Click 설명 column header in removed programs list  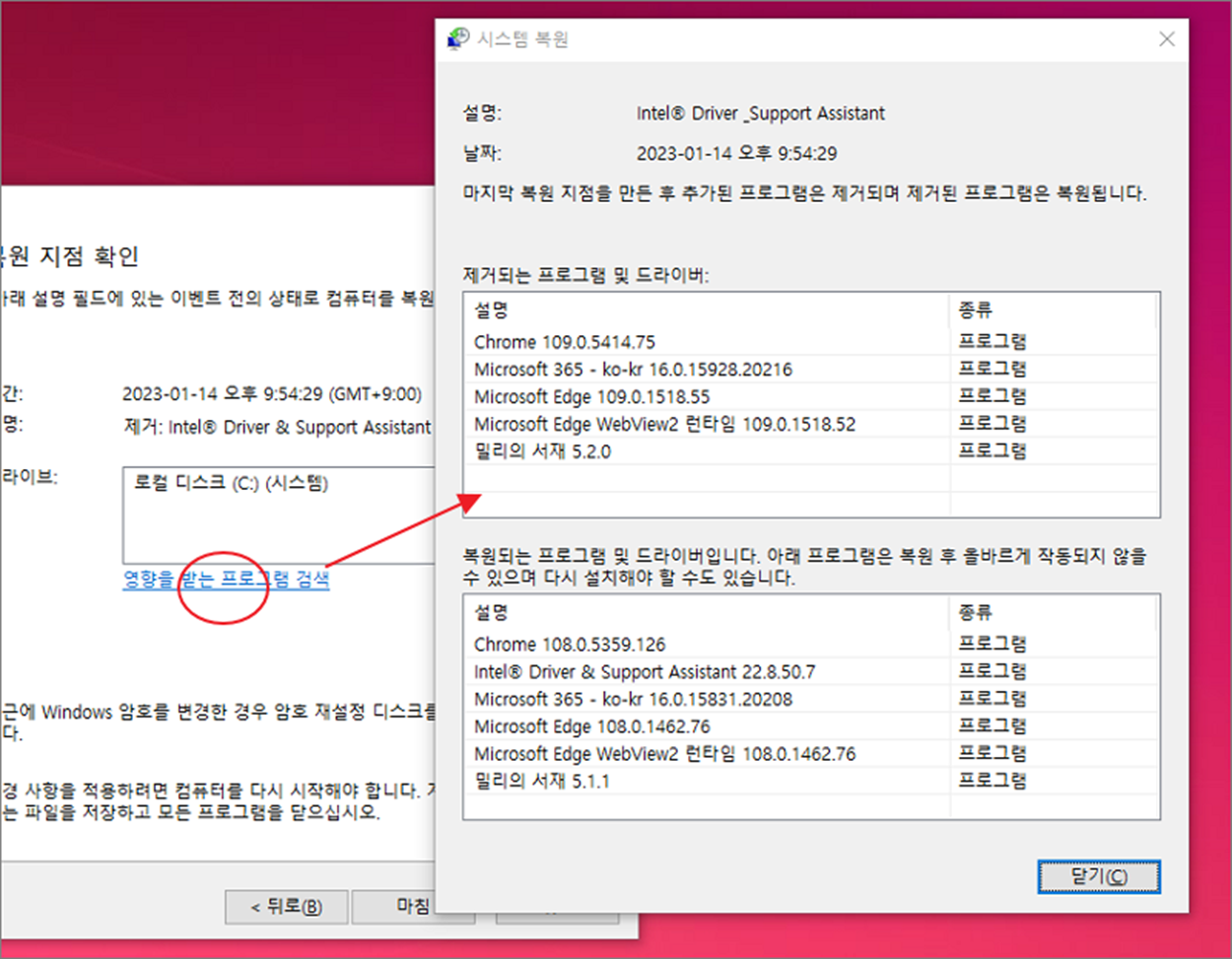coord(707,310)
